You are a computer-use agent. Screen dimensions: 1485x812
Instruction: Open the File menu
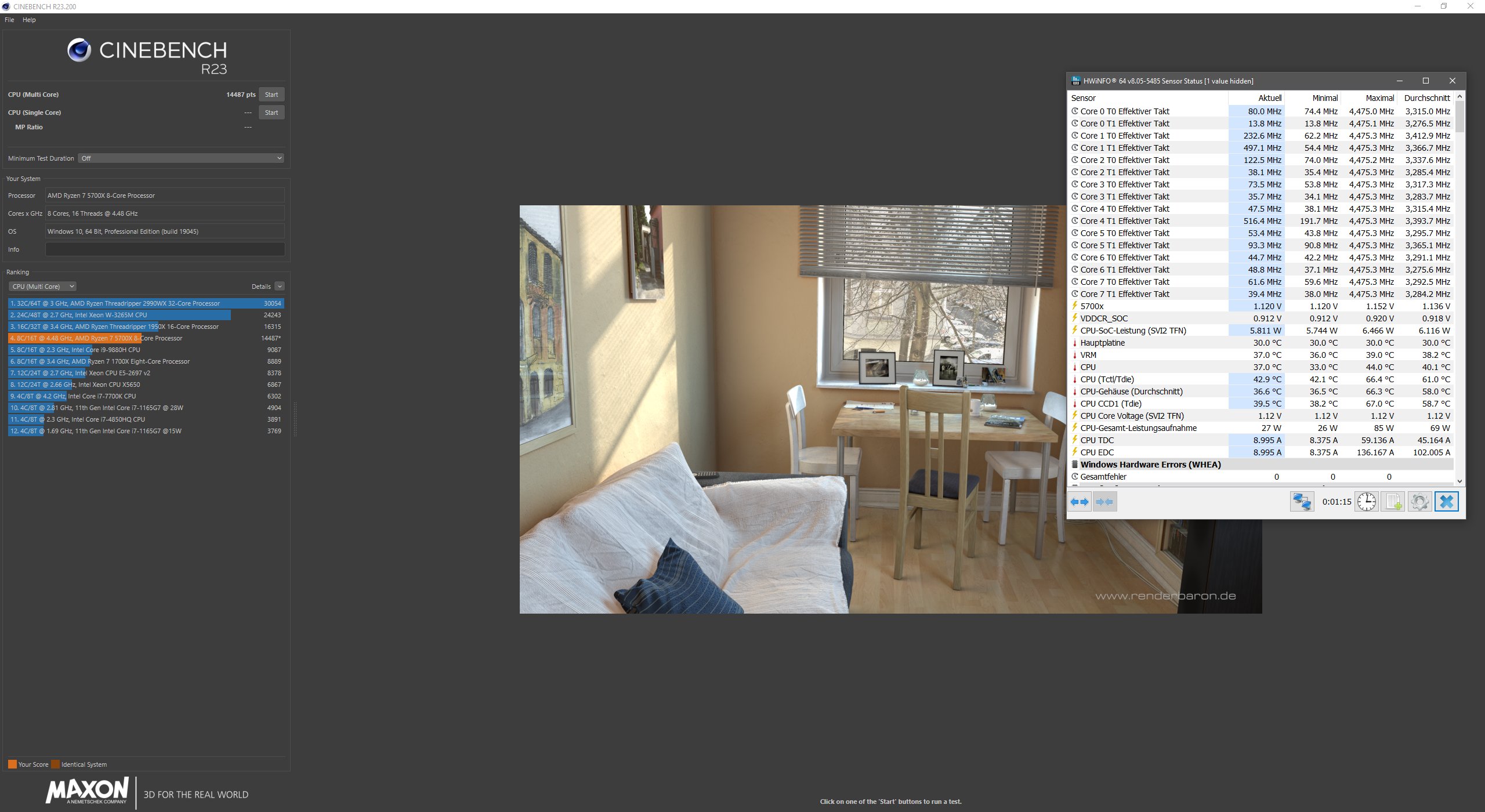(9, 20)
